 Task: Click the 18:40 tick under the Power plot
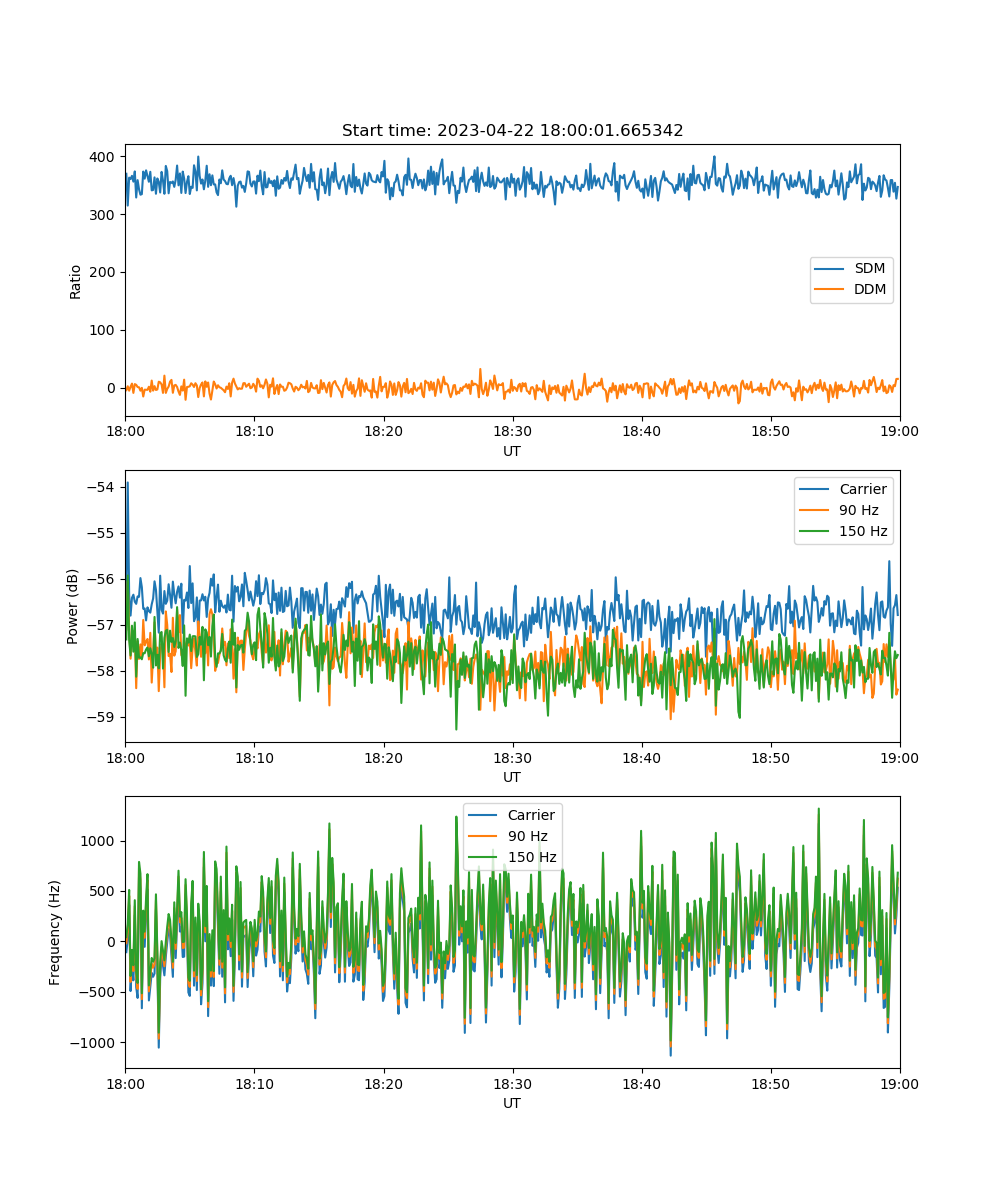pyautogui.click(x=642, y=757)
